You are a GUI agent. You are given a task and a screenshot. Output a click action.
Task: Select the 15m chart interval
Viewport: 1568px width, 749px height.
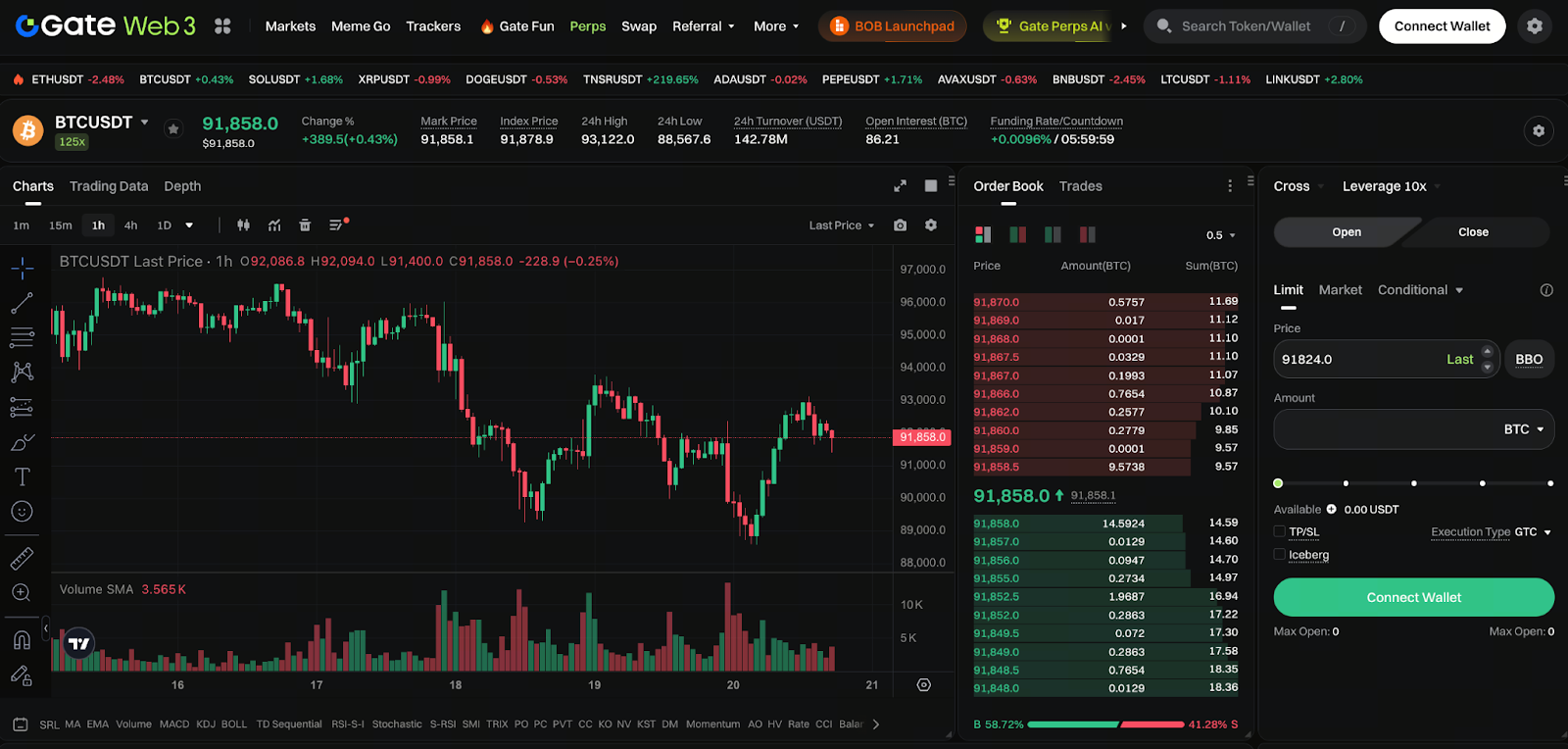(x=61, y=225)
